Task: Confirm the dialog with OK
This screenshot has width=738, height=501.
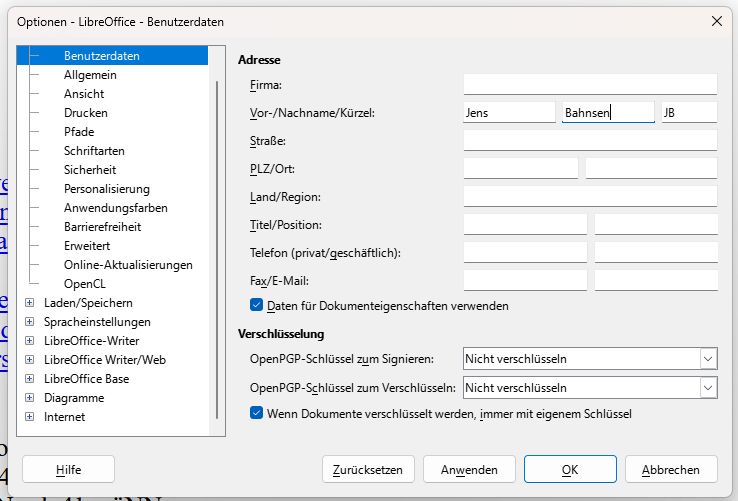Action: pyautogui.click(x=570, y=469)
